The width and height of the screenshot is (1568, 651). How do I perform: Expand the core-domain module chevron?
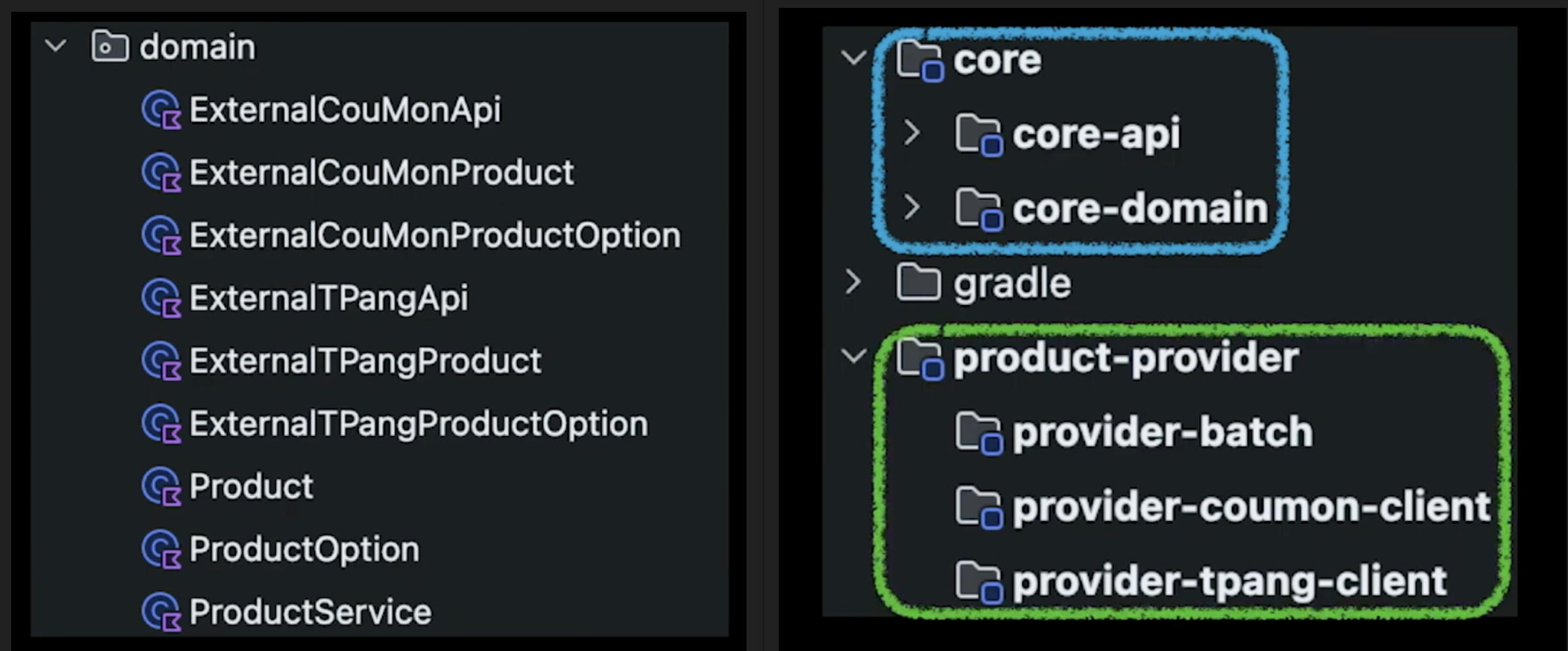click(912, 208)
